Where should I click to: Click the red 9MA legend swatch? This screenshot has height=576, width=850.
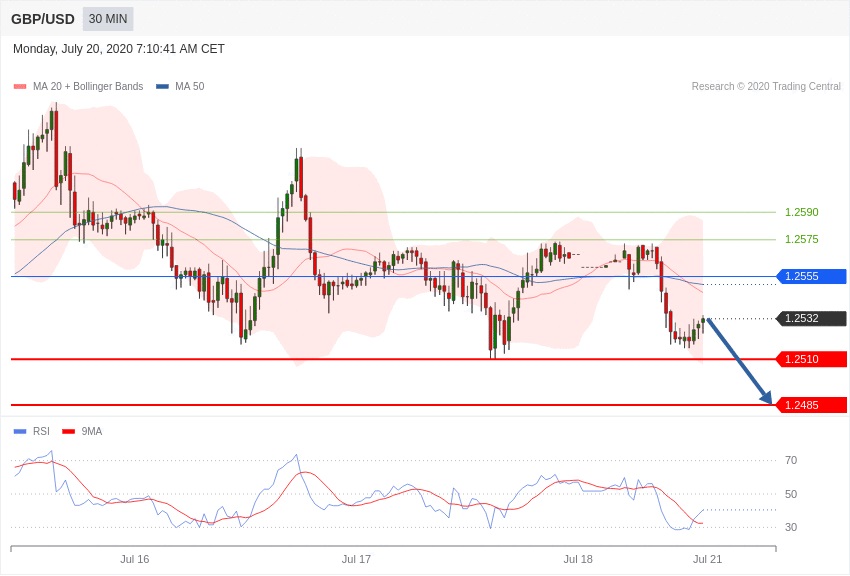(68, 432)
